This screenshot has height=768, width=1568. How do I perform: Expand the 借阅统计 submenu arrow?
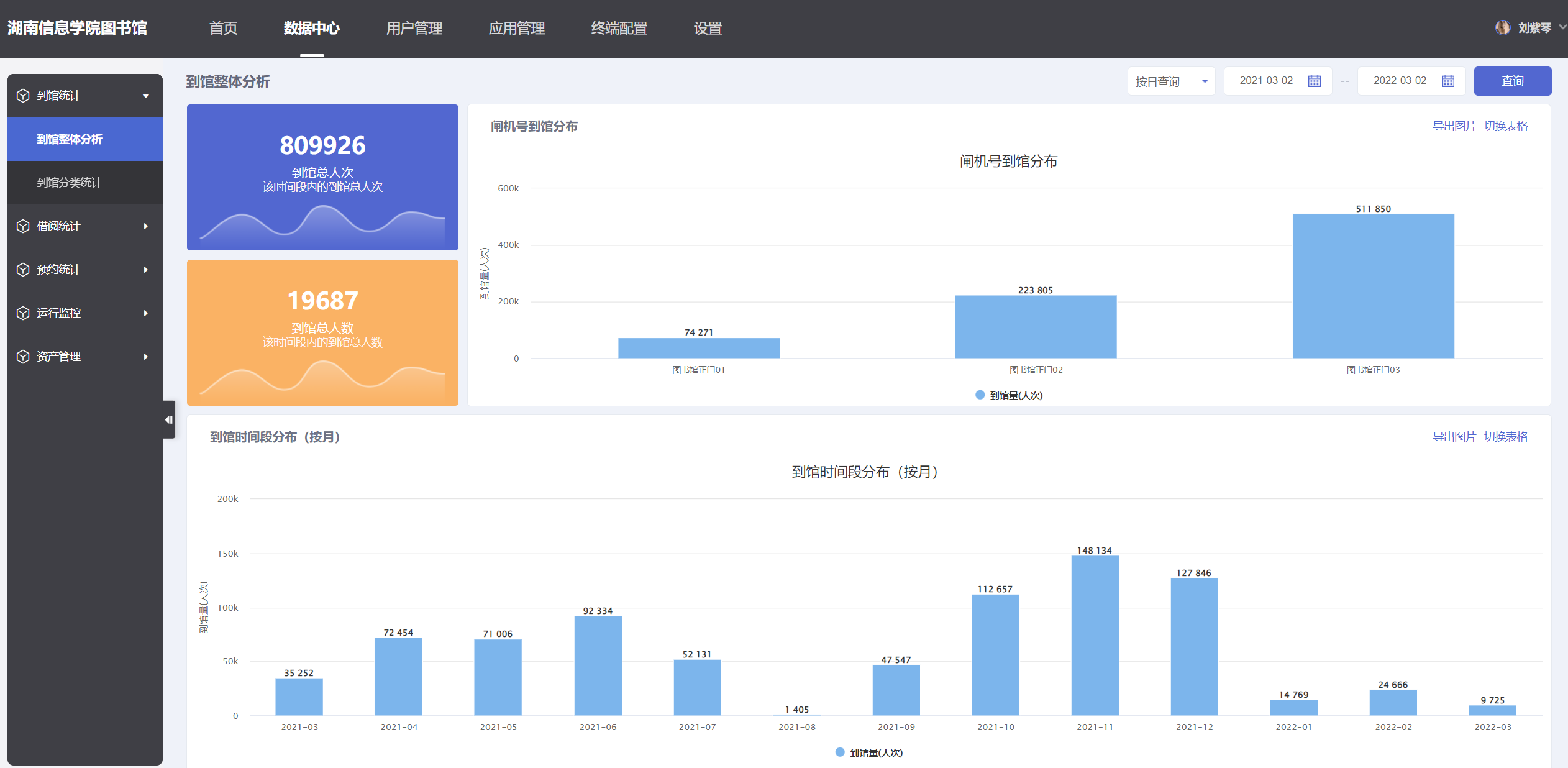pos(146,226)
